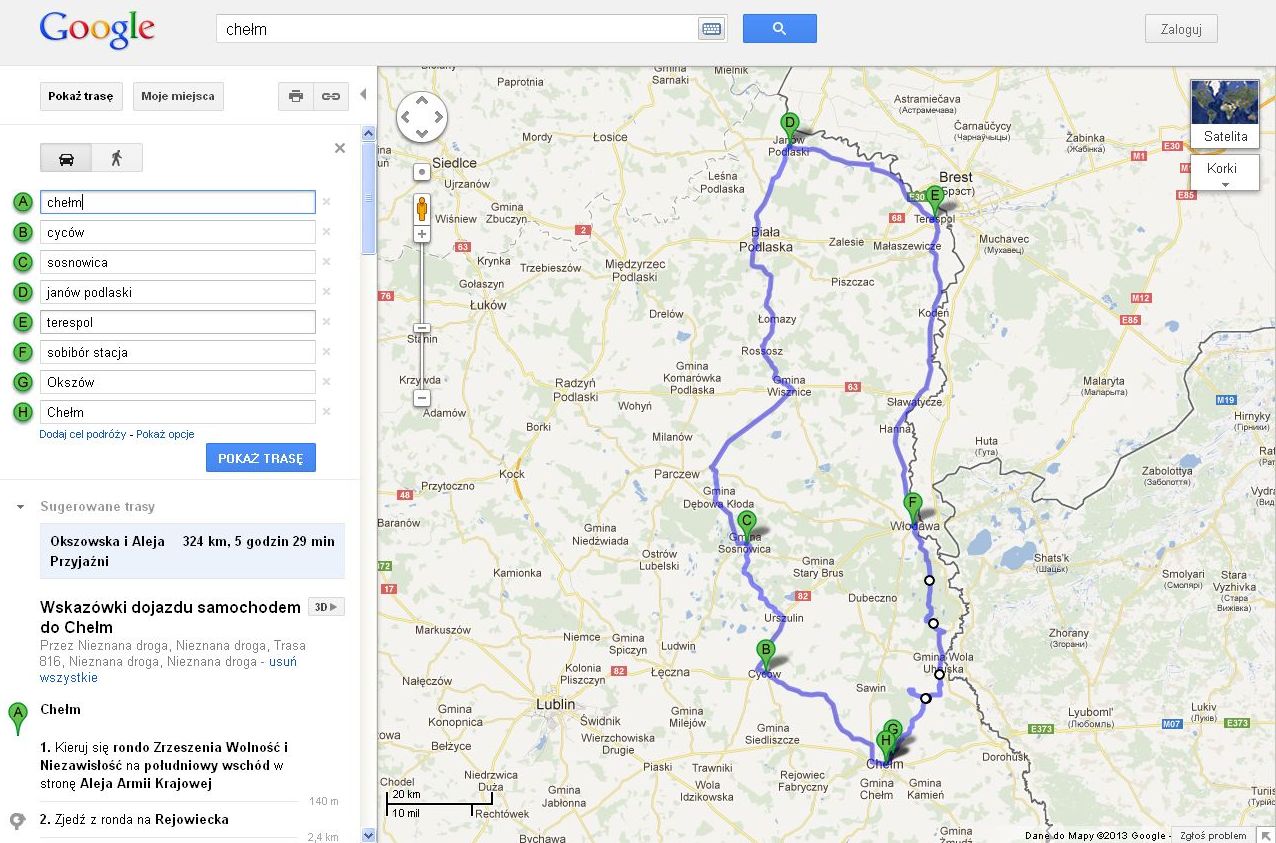Toggle Satelita map view

pos(1225,113)
